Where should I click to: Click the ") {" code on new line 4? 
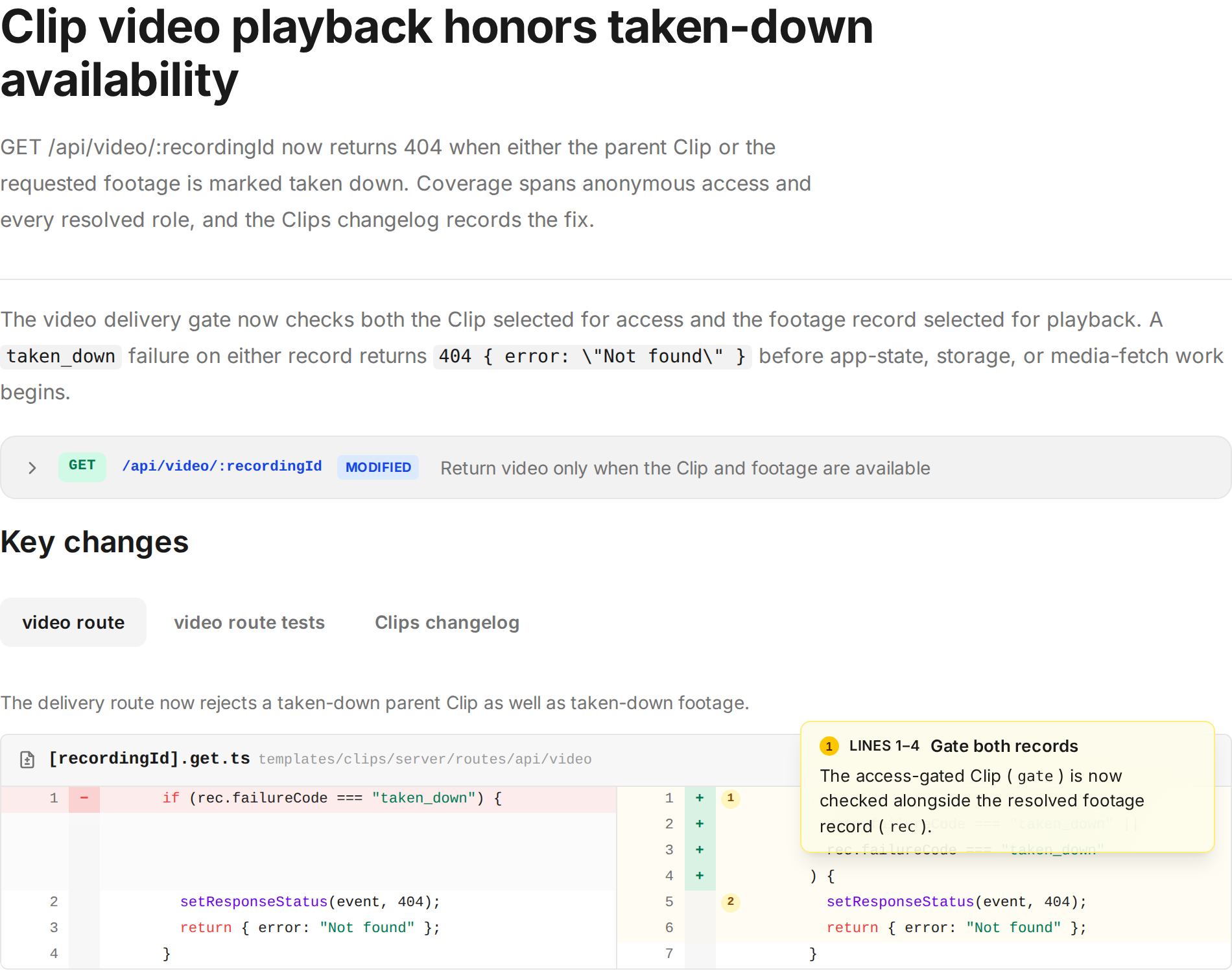tap(822, 876)
